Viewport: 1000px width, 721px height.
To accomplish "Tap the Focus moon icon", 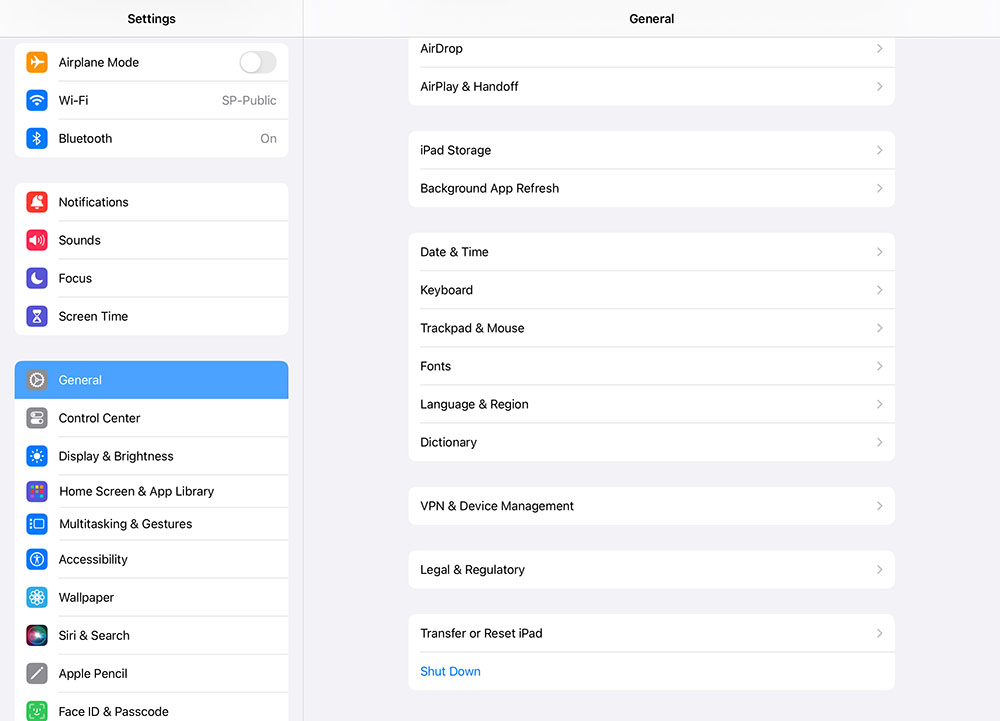I will click(37, 279).
